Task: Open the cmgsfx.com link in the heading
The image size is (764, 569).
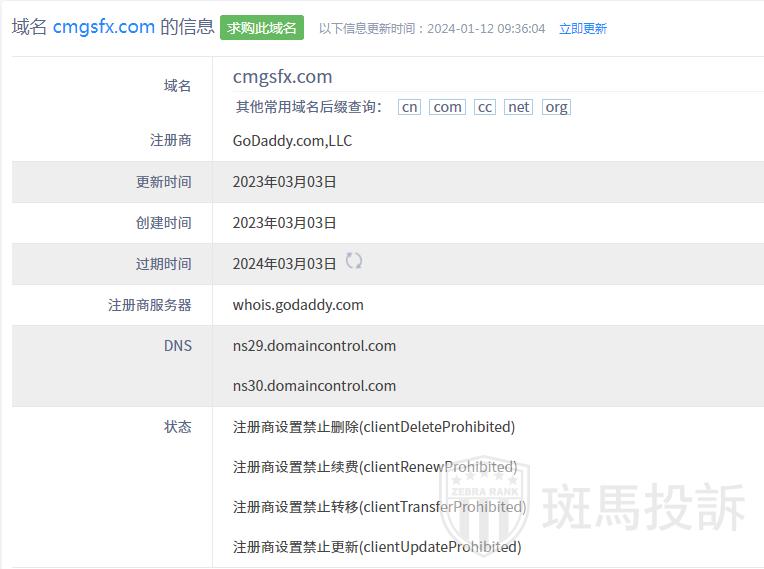Action: (103, 27)
